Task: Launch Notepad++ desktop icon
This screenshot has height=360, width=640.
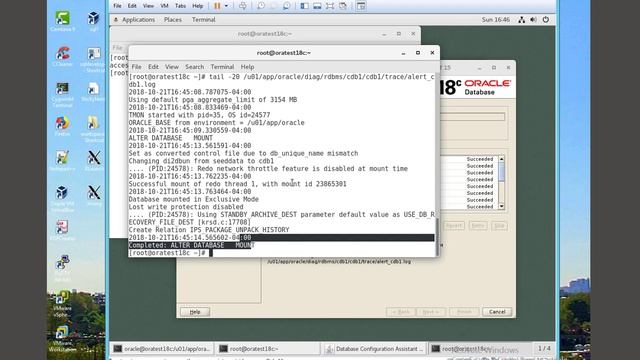Action: pos(62,161)
